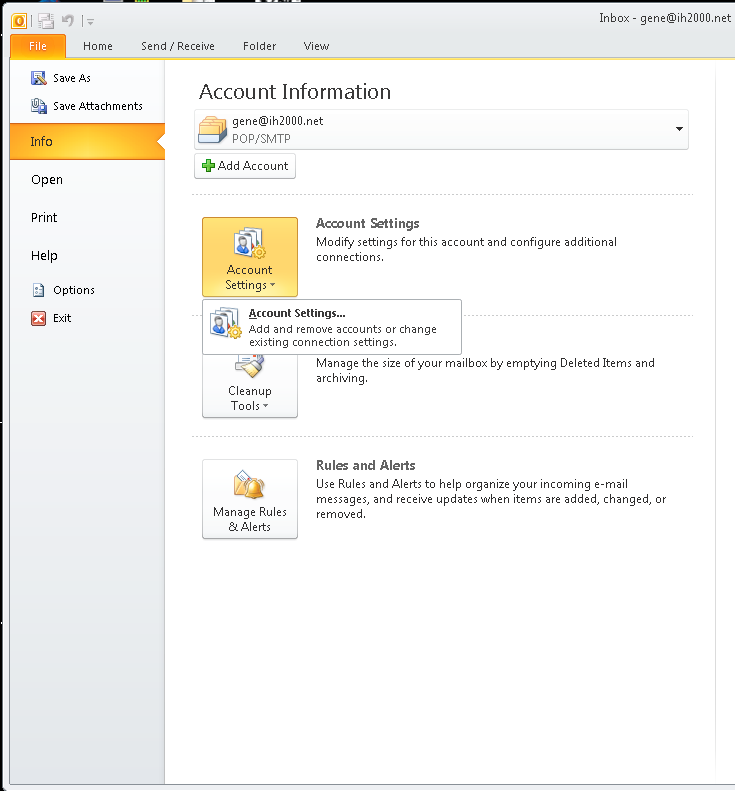Click the gene@ih2000.net account name text
Image resolution: width=735 pixels, height=791 pixels.
pos(278,121)
